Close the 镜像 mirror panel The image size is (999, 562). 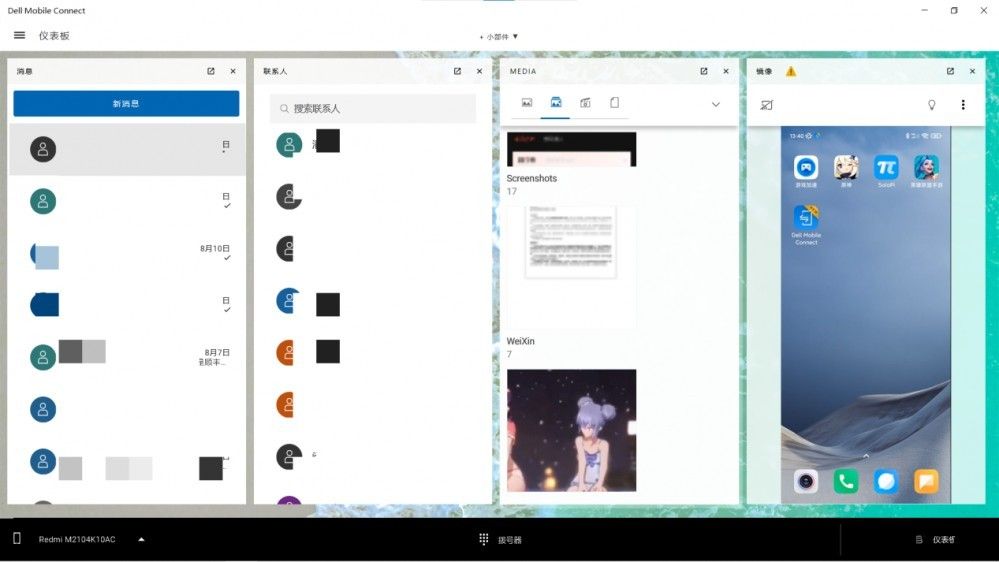[973, 71]
